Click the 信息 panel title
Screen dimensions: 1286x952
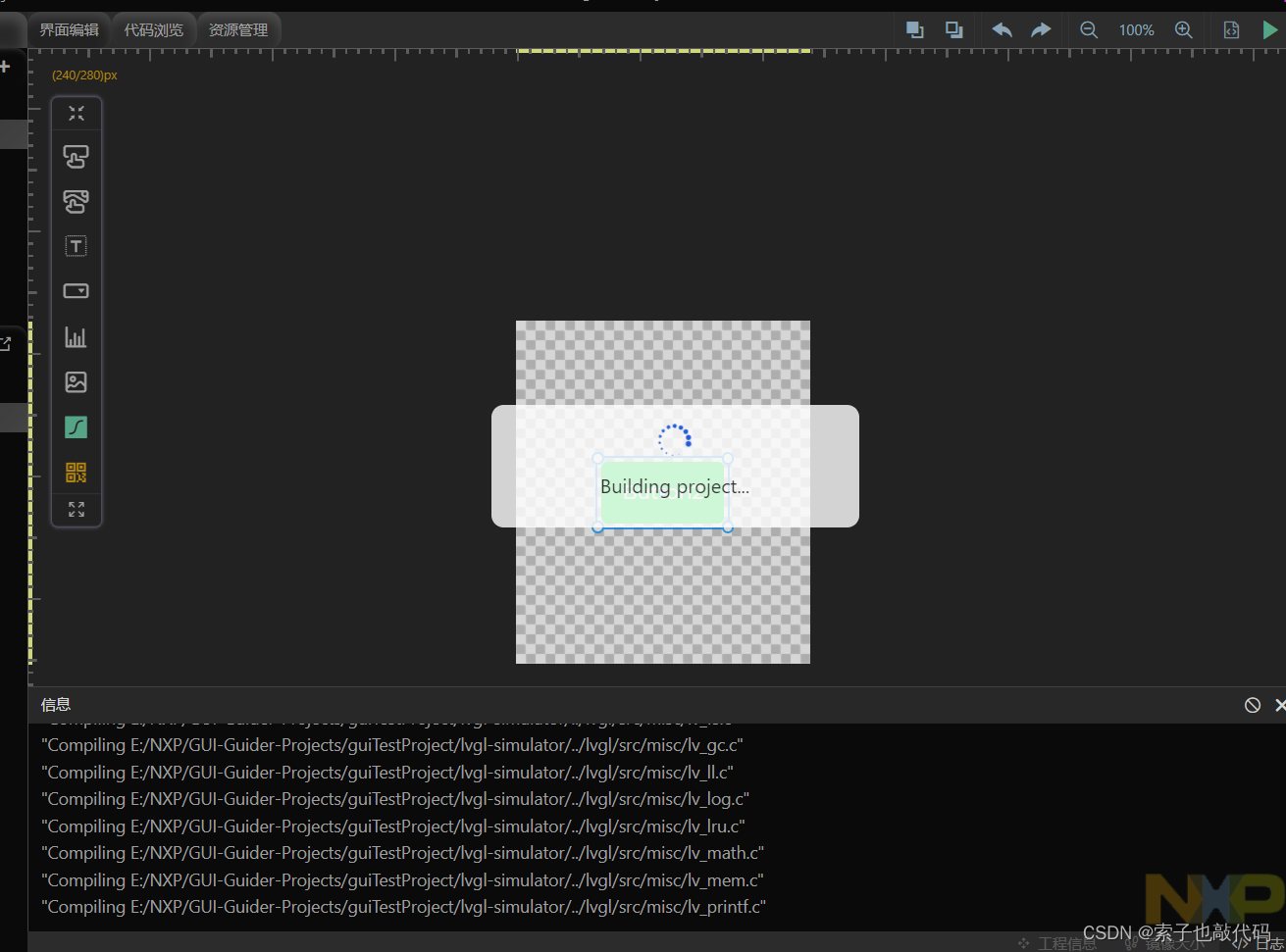pos(56,705)
